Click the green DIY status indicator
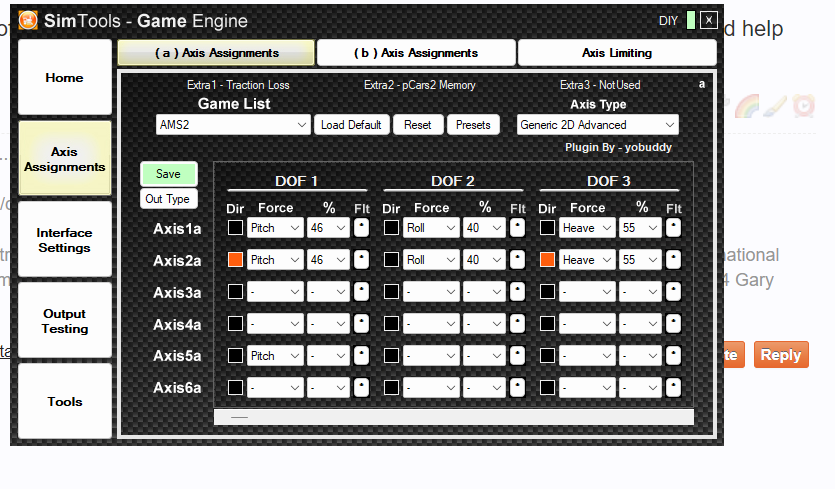 [691, 20]
